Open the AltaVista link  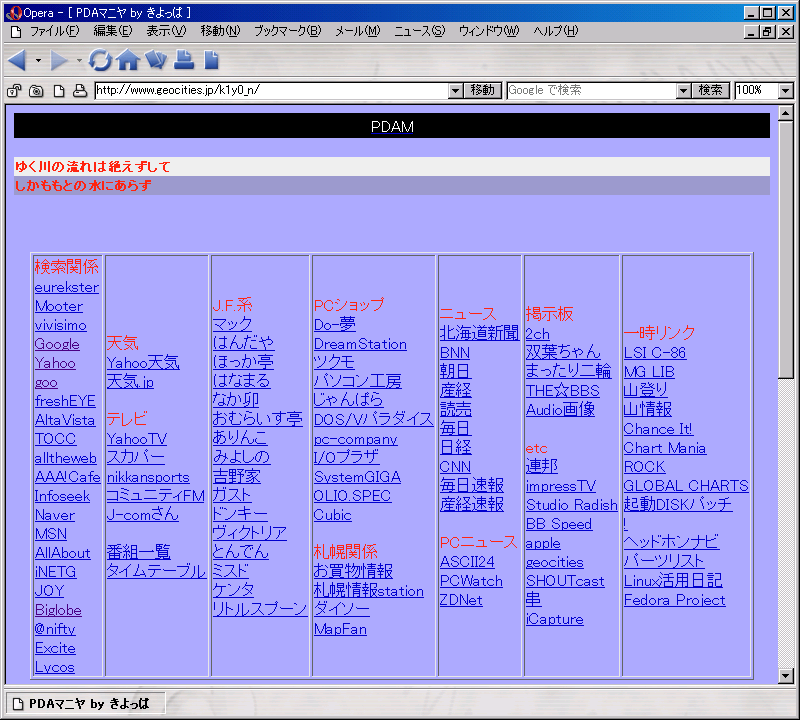(x=65, y=420)
